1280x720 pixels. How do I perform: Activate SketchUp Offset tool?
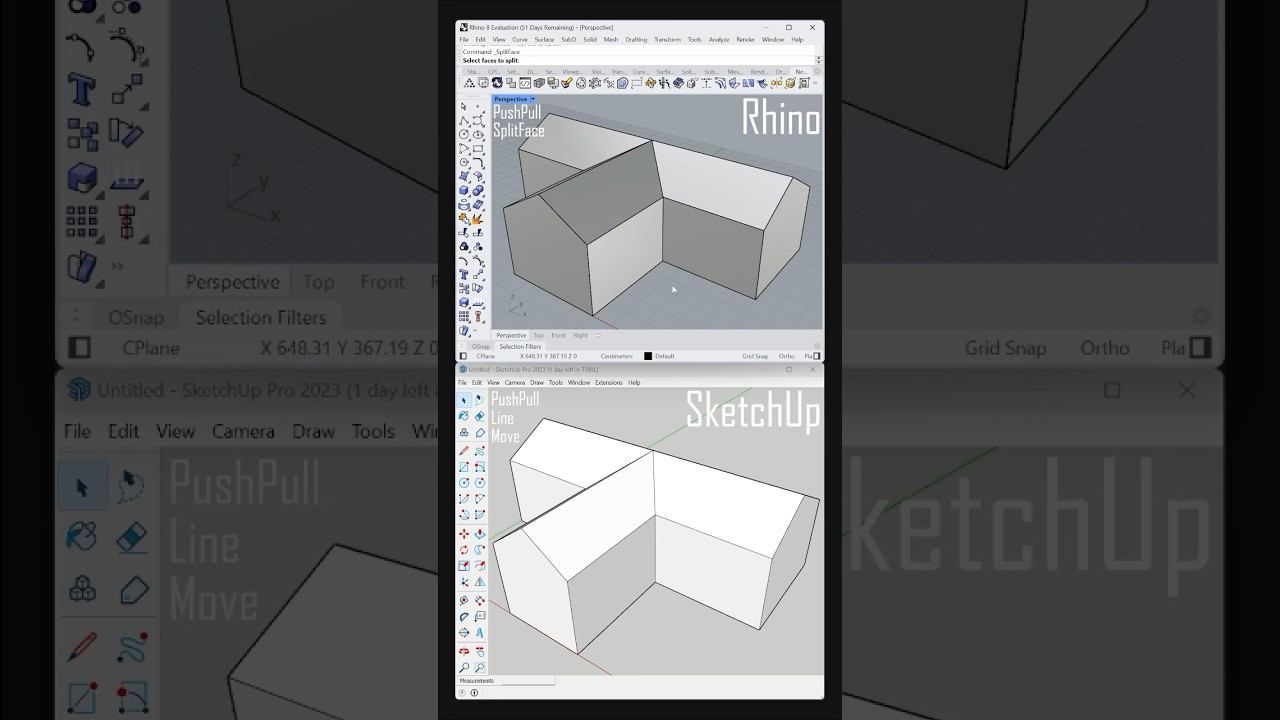480,566
